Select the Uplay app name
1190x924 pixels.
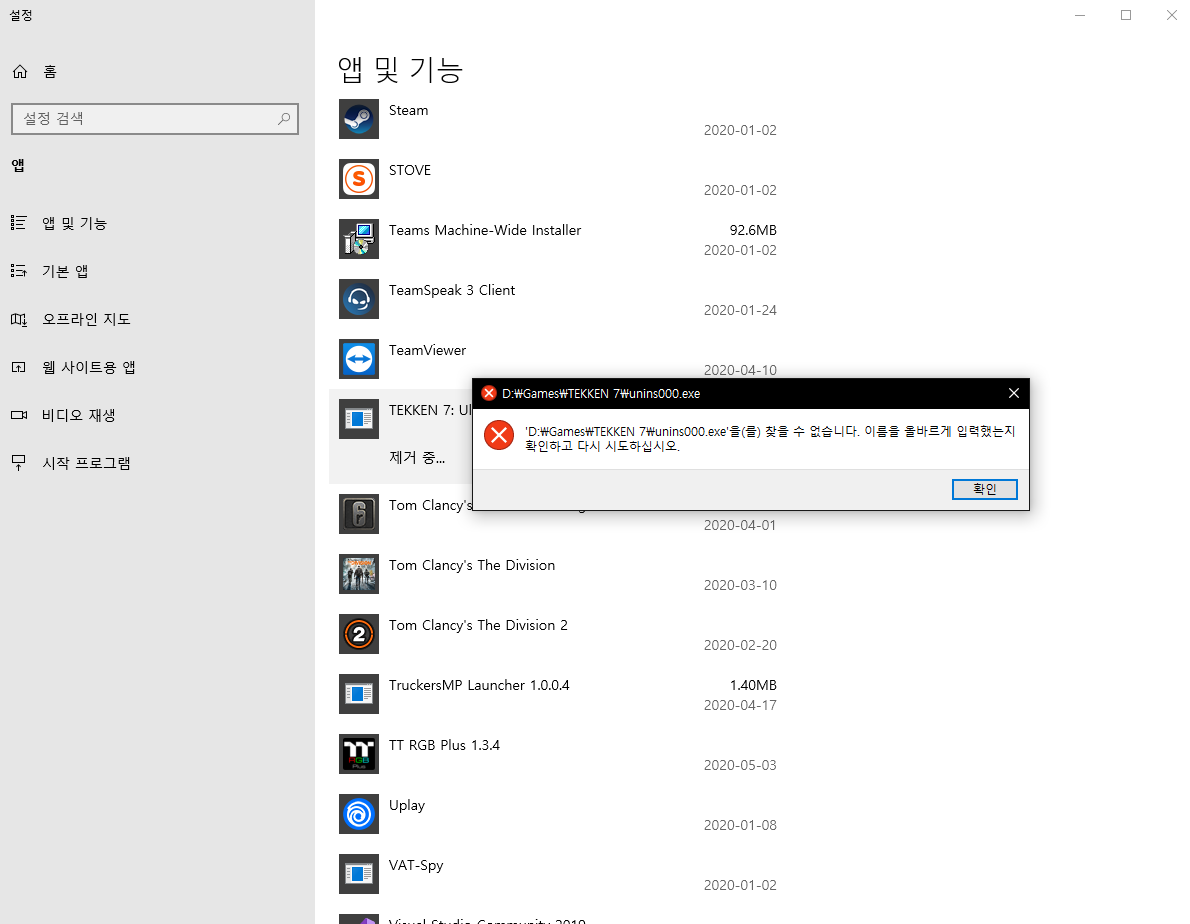point(407,805)
